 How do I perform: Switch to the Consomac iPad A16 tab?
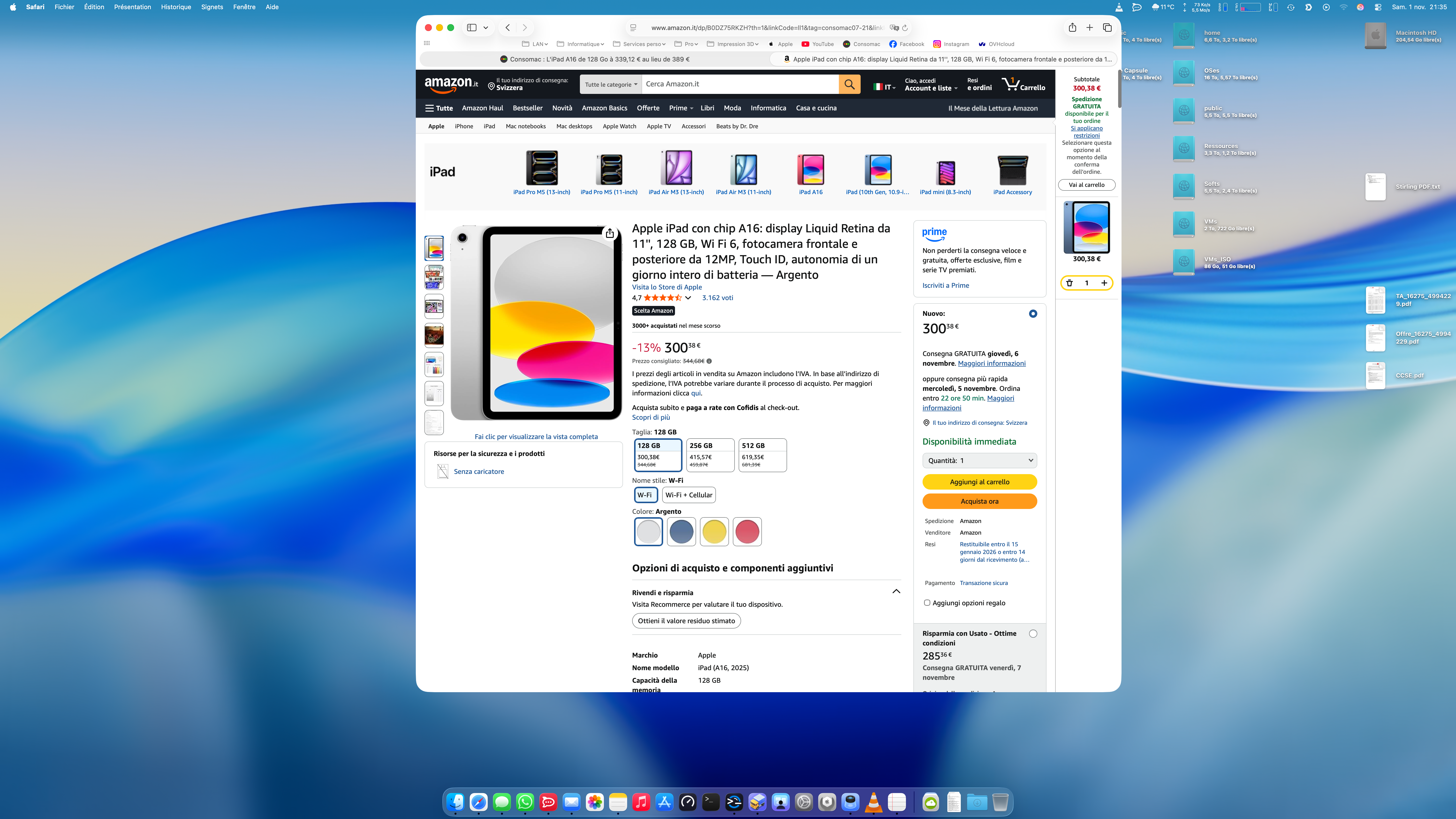coord(595,59)
